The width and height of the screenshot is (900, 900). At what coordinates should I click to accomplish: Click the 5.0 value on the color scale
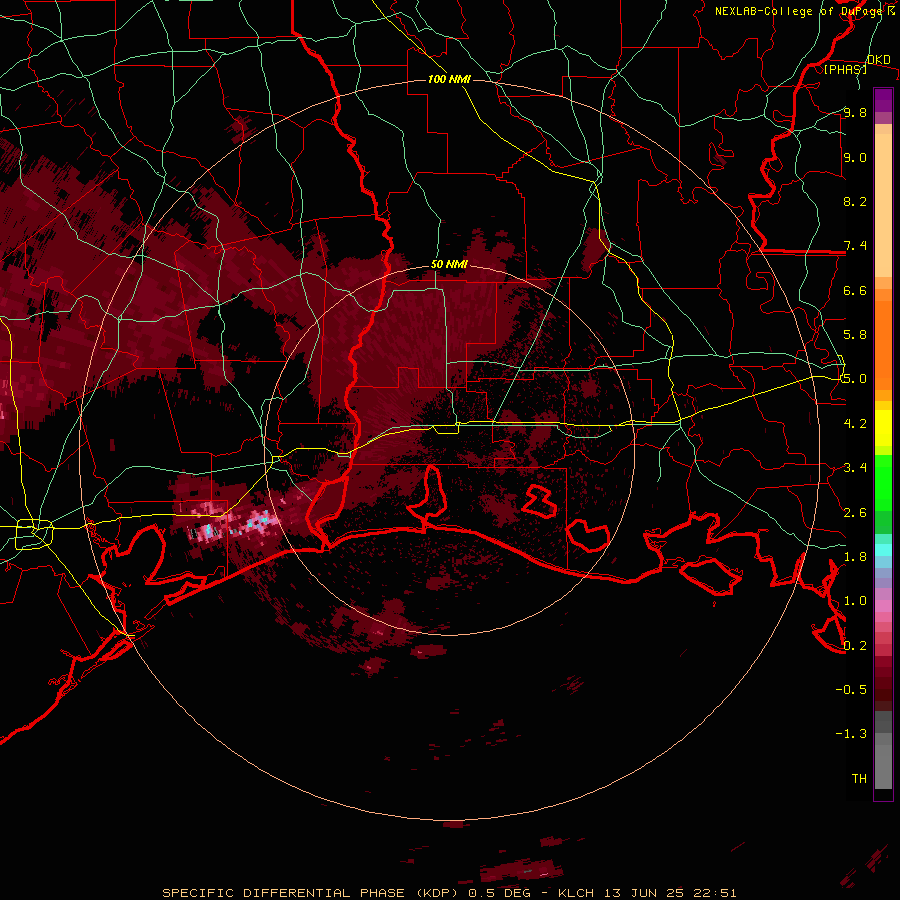(x=855, y=379)
